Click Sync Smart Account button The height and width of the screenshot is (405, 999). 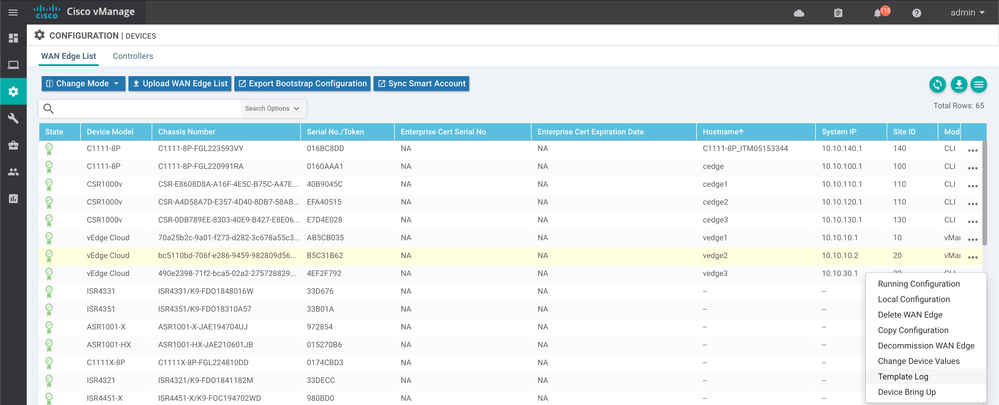(421, 83)
